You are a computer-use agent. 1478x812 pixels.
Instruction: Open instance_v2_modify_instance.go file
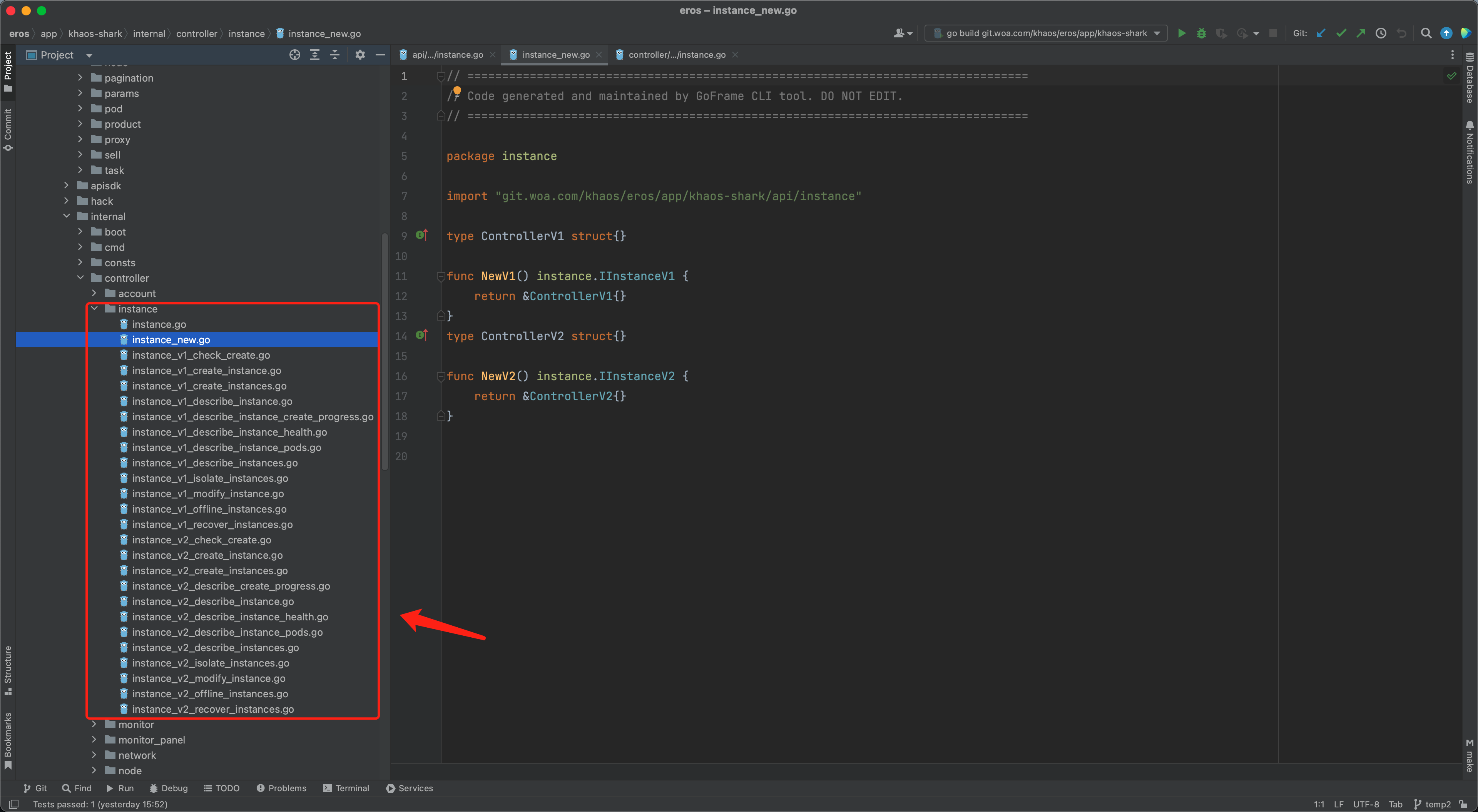click(208, 678)
